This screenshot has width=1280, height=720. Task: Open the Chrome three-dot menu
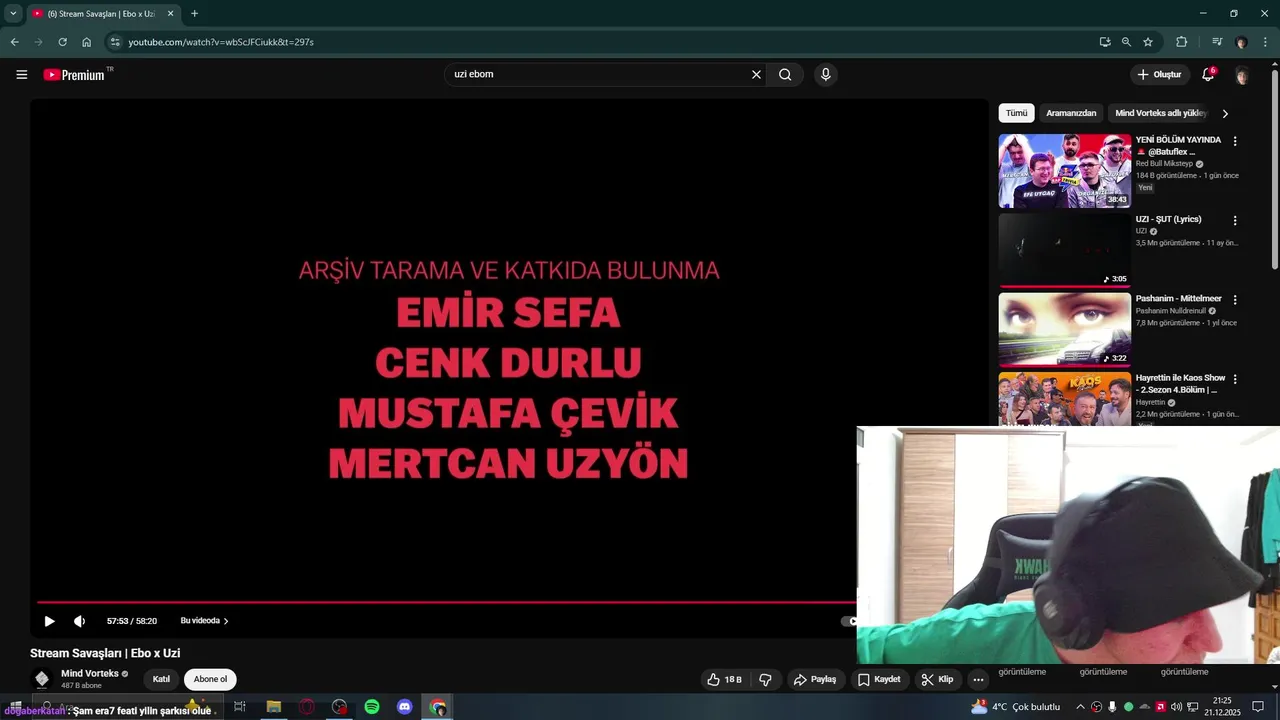pos(1266,42)
